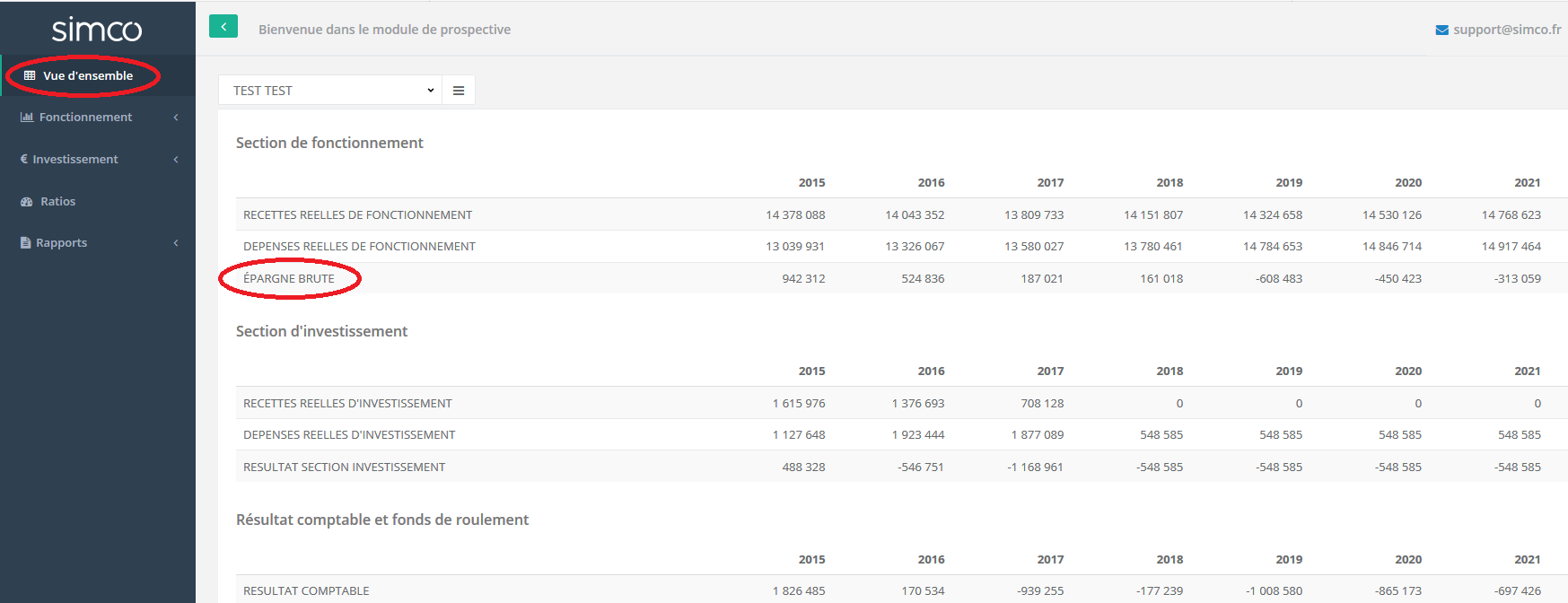Click the envelope icon beside support email

coord(1441,31)
